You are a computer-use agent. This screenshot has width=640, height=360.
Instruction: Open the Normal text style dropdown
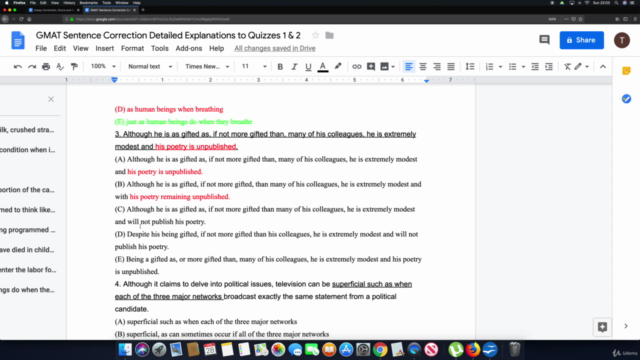[x=150, y=66]
